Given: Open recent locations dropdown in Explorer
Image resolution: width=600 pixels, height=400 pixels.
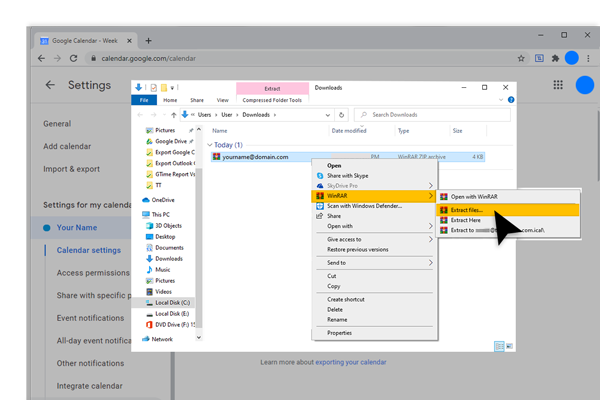Looking at the screenshot, I should point(165,115).
